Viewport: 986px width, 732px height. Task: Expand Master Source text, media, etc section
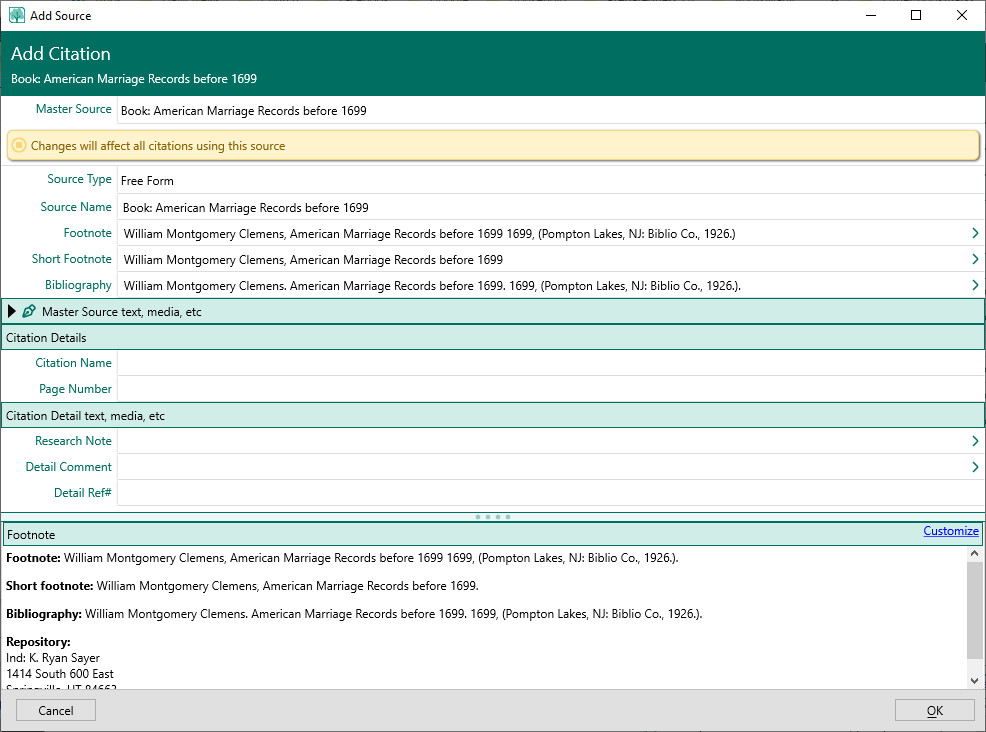pyautogui.click(x=12, y=312)
